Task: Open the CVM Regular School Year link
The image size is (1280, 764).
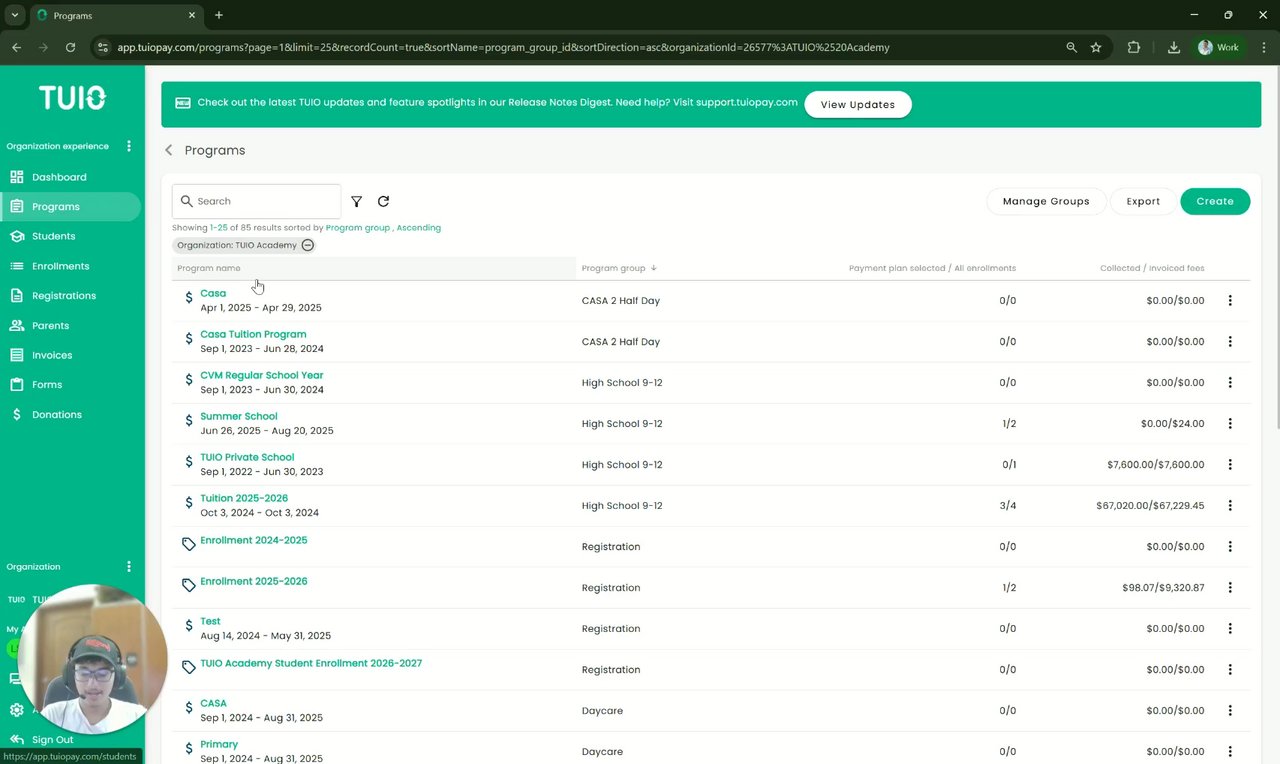Action: pyautogui.click(x=262, y=375)
